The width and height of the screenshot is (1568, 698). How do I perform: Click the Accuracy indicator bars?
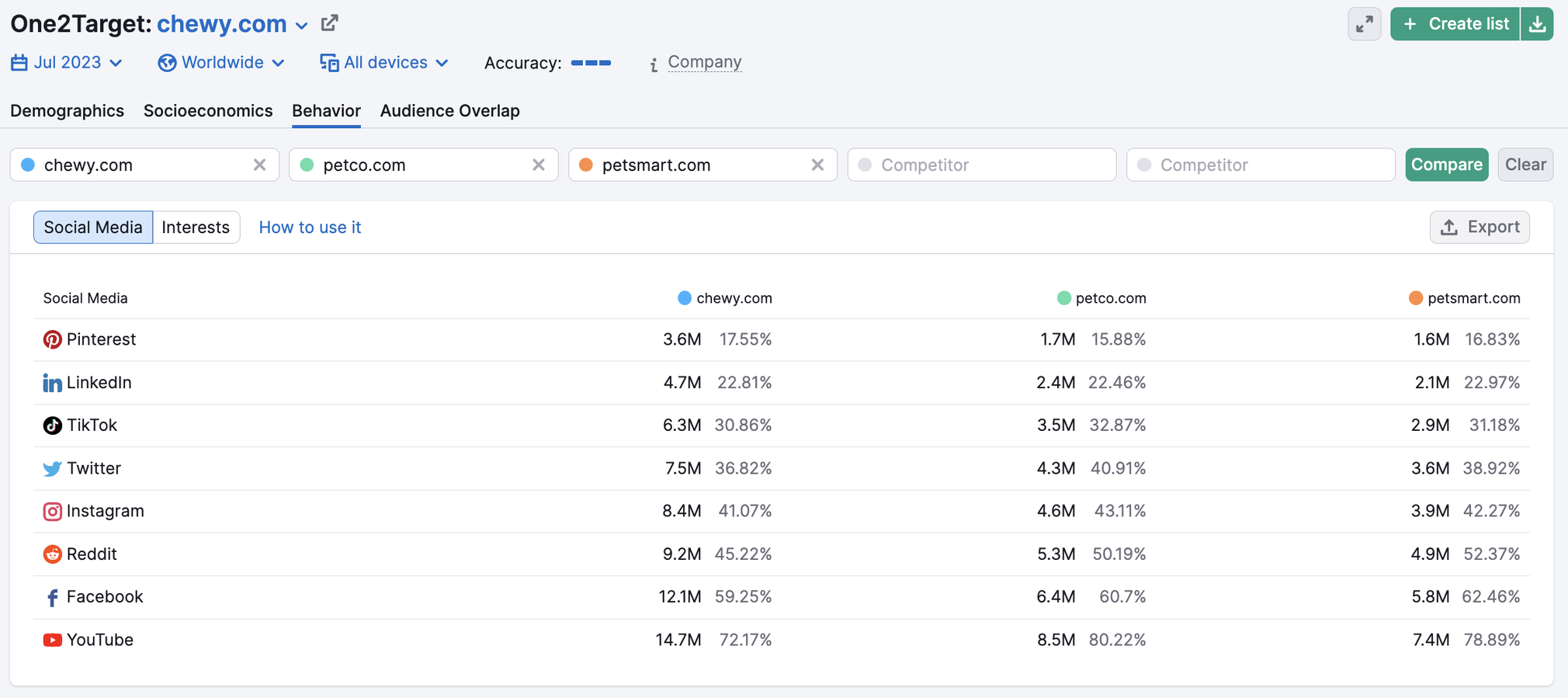(591, 63)
